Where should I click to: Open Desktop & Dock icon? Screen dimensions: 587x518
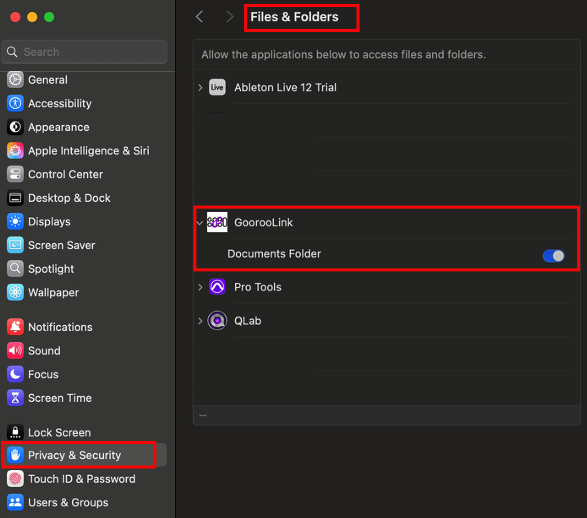pos(15,198)
